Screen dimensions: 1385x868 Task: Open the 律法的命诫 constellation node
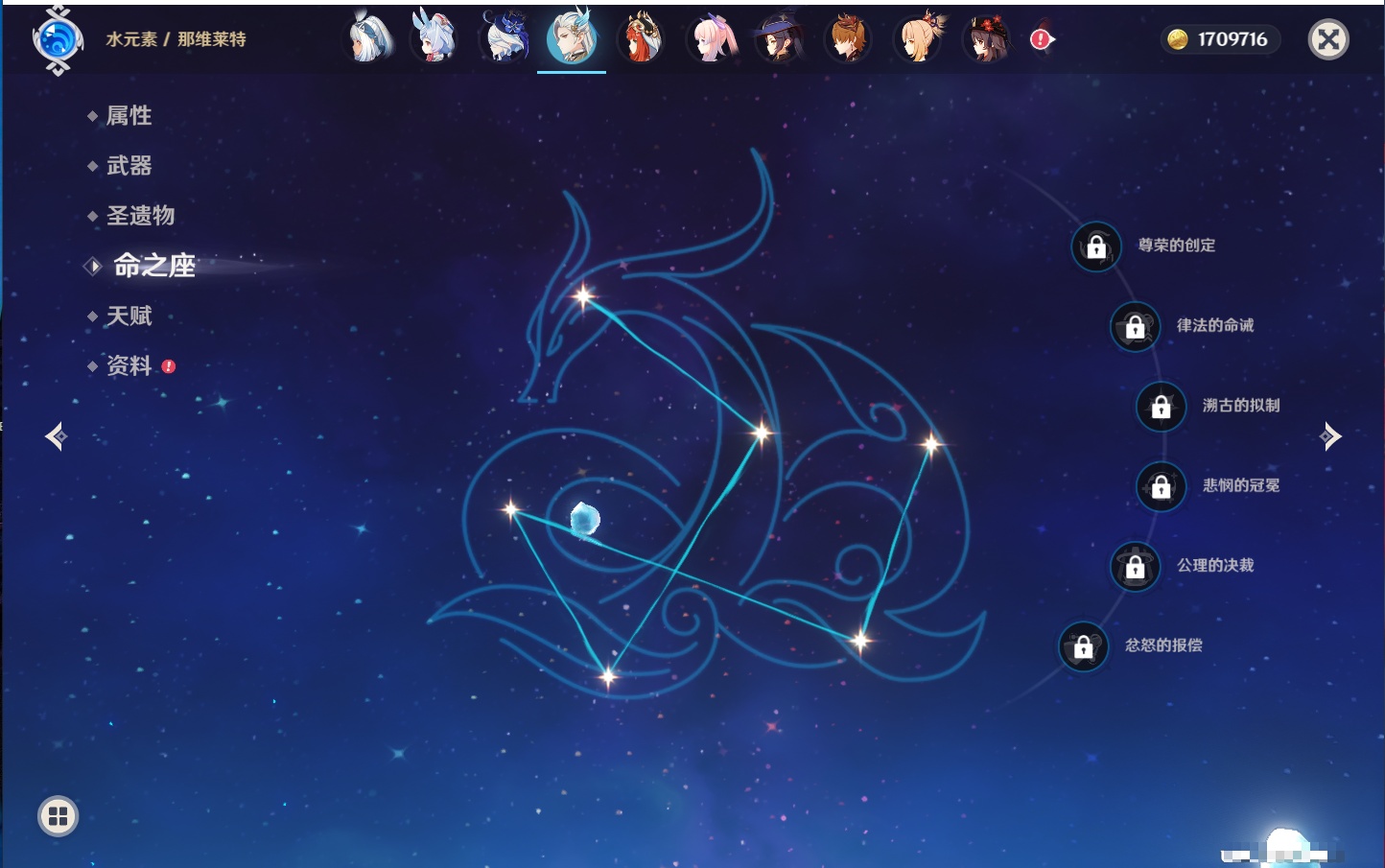click(x=1135, y=327)
